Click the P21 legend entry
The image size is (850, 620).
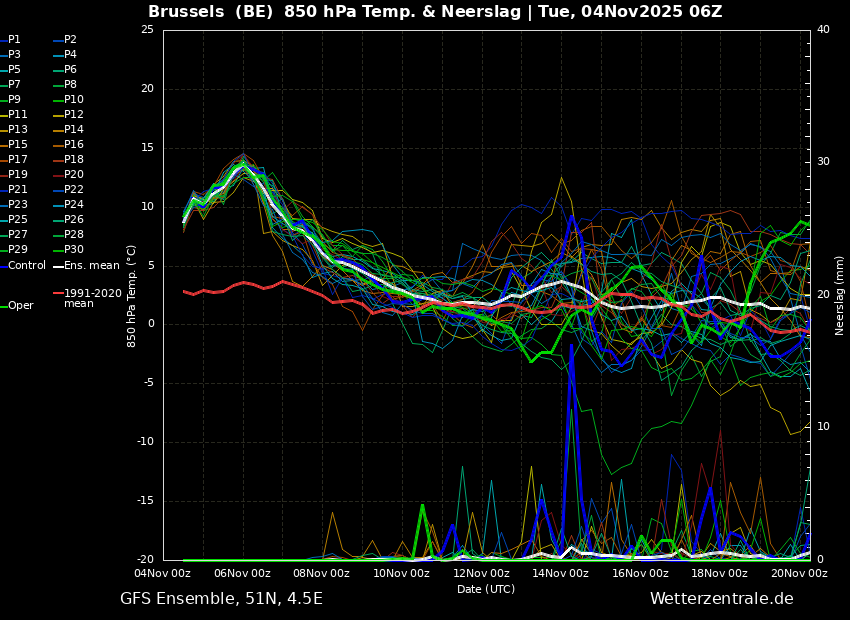(18, 190)
